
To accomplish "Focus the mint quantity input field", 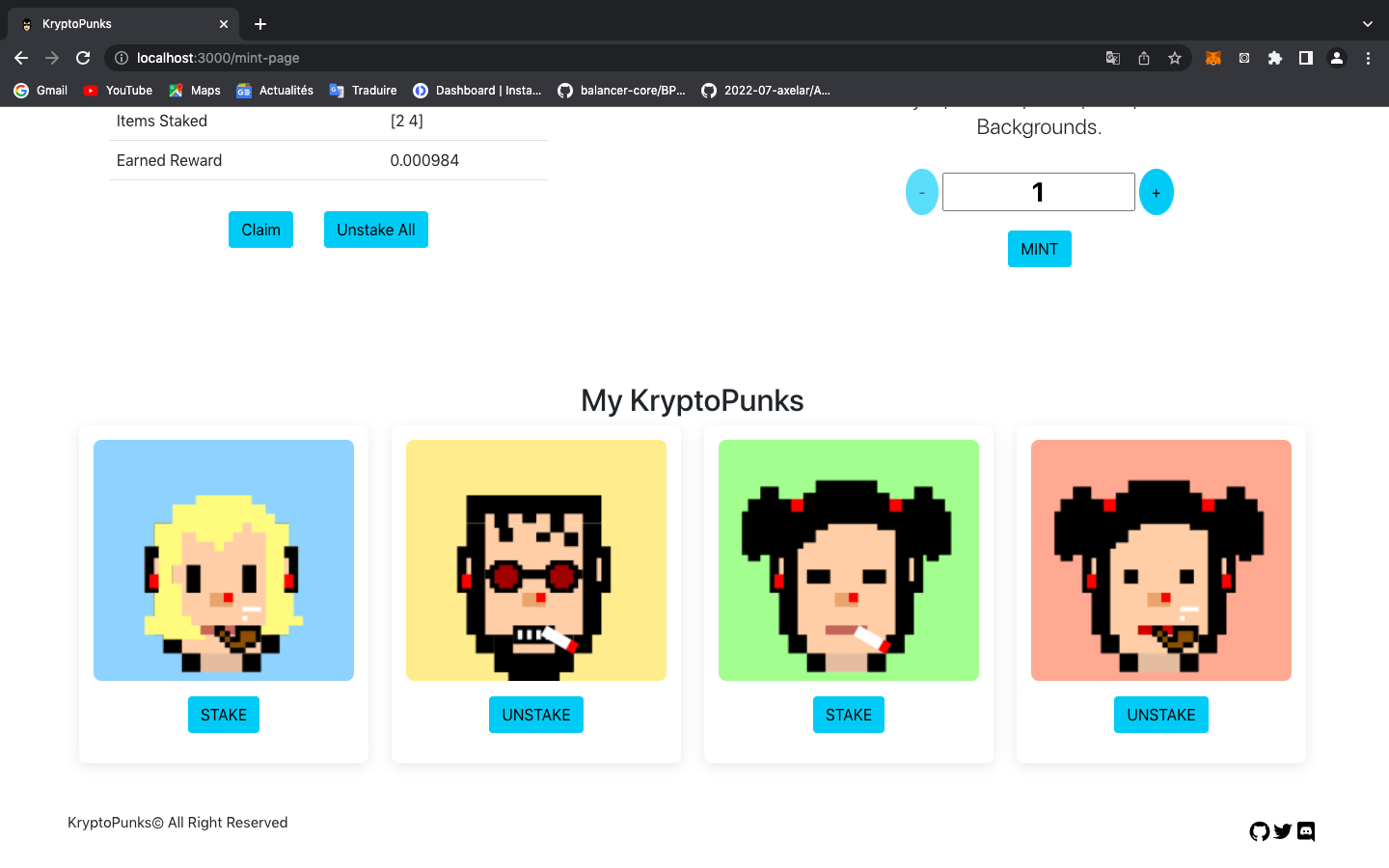I will point(1039,192).
